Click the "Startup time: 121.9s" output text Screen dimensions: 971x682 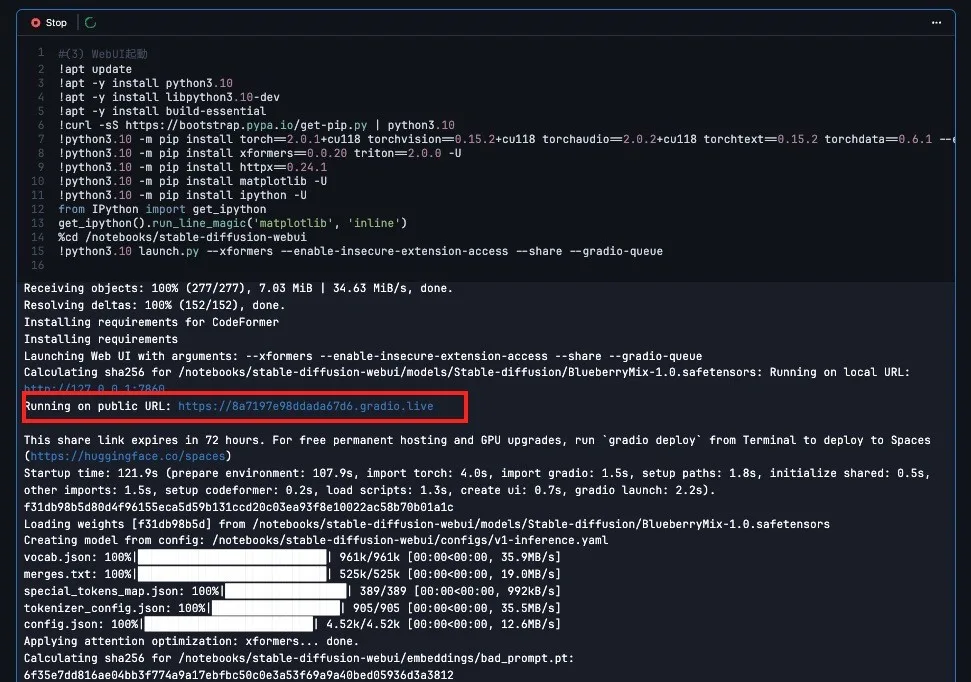90,473
